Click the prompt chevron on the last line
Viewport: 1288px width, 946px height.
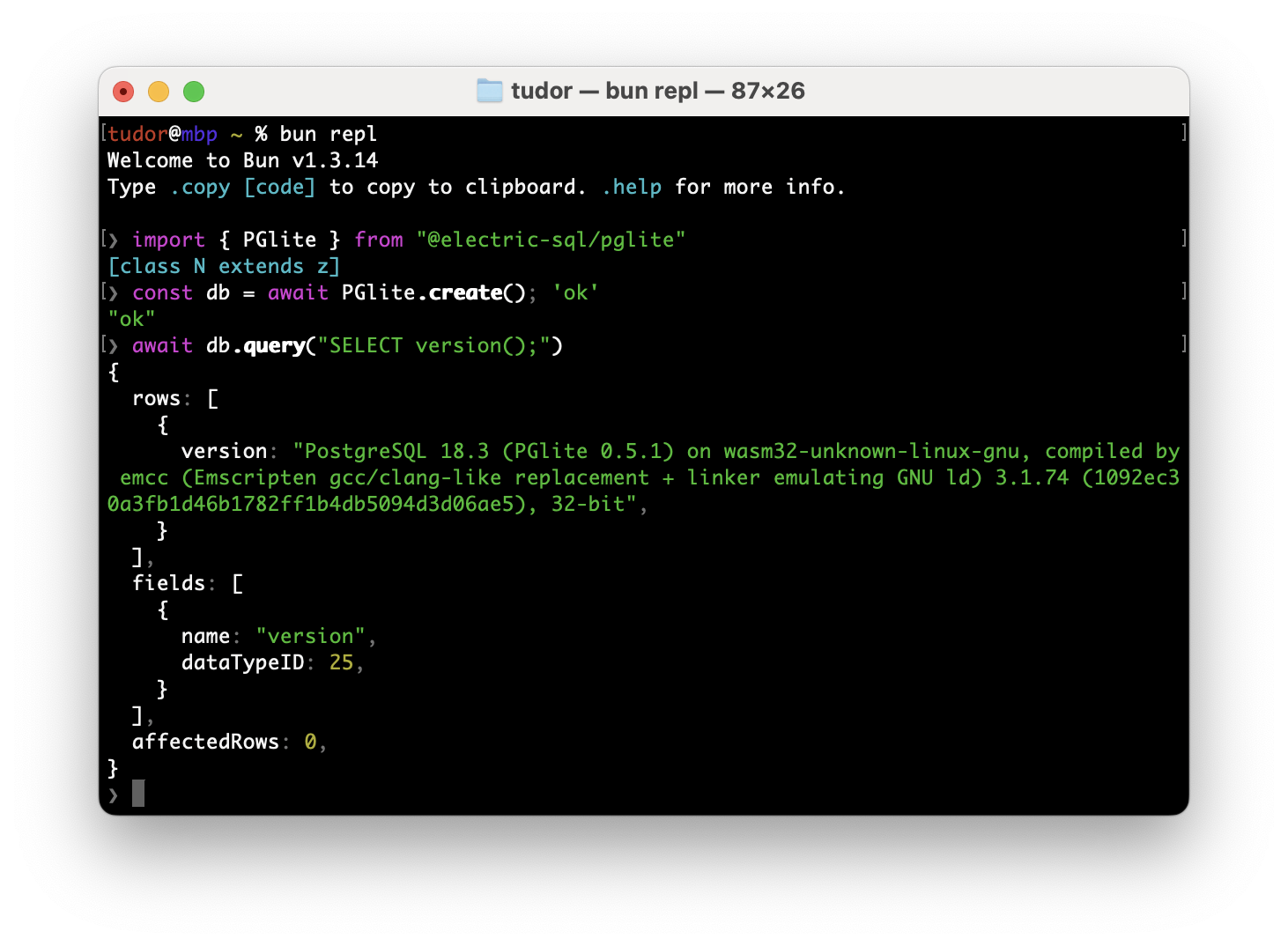click(x=113, y=795)
